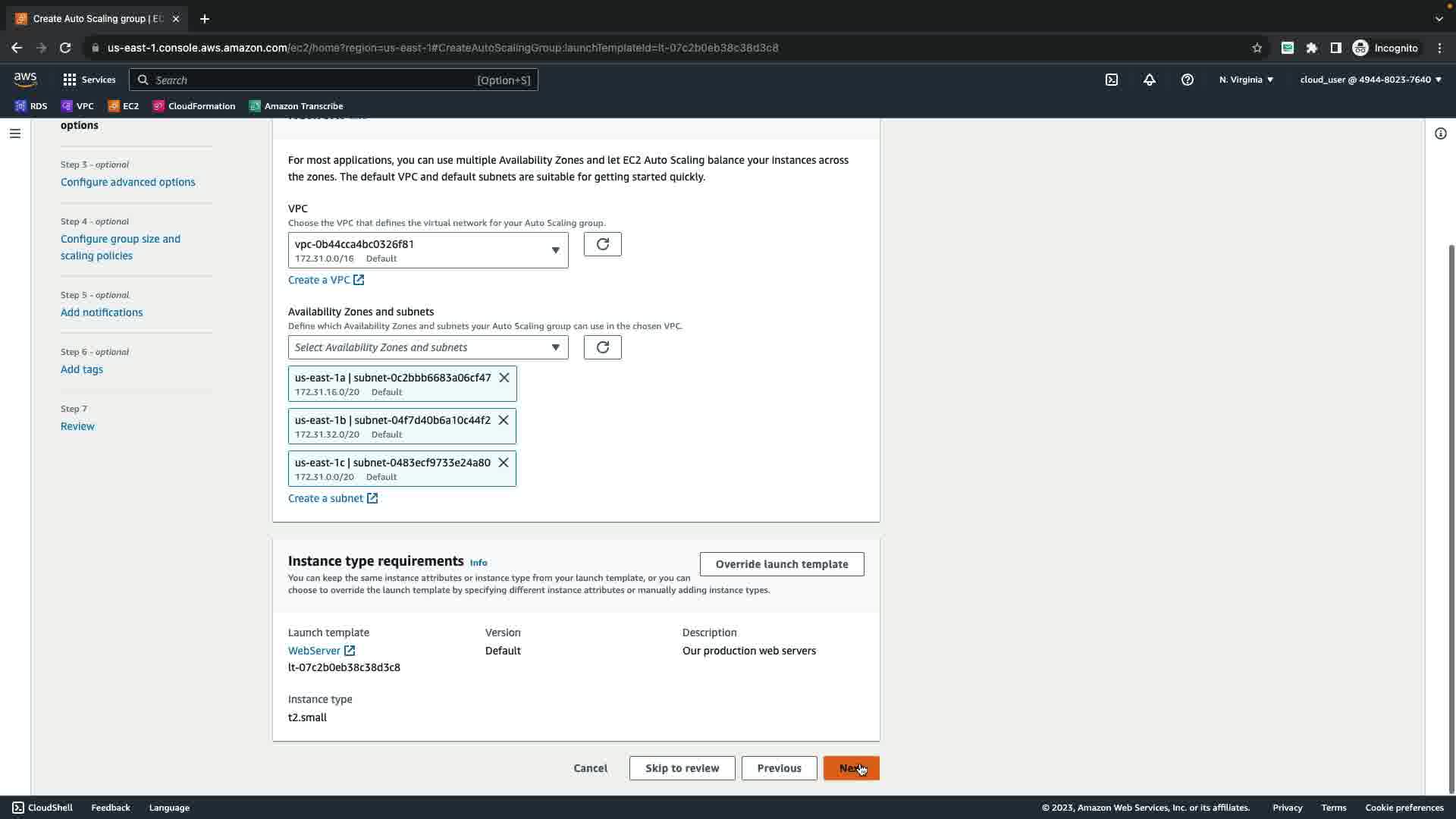
Task: Open the info panel icon at right
Action: (1441, 133)
